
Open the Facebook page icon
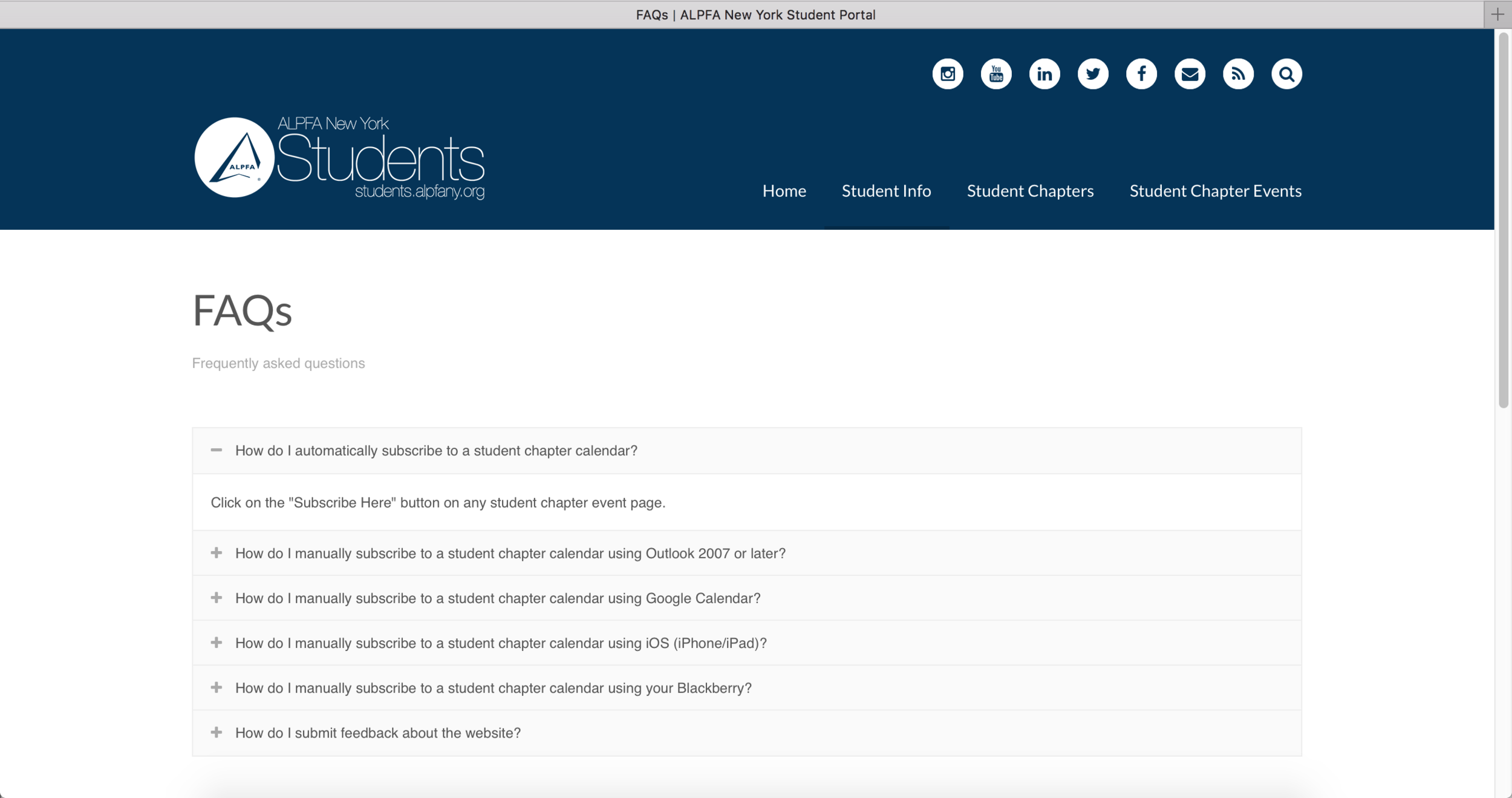click(x=1142, y=73)
